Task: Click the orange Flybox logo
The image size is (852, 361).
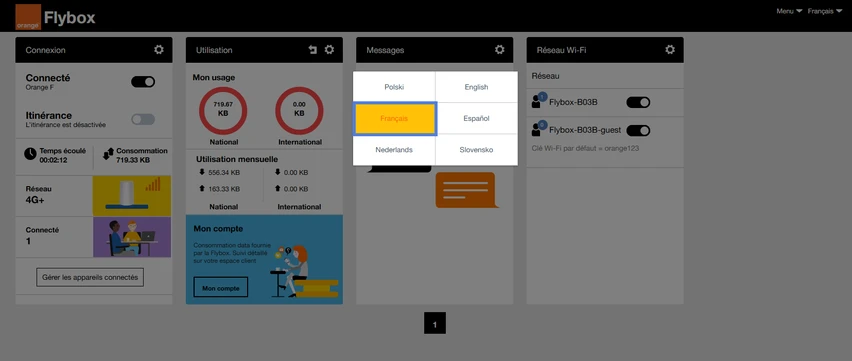Action: (28, 17)
